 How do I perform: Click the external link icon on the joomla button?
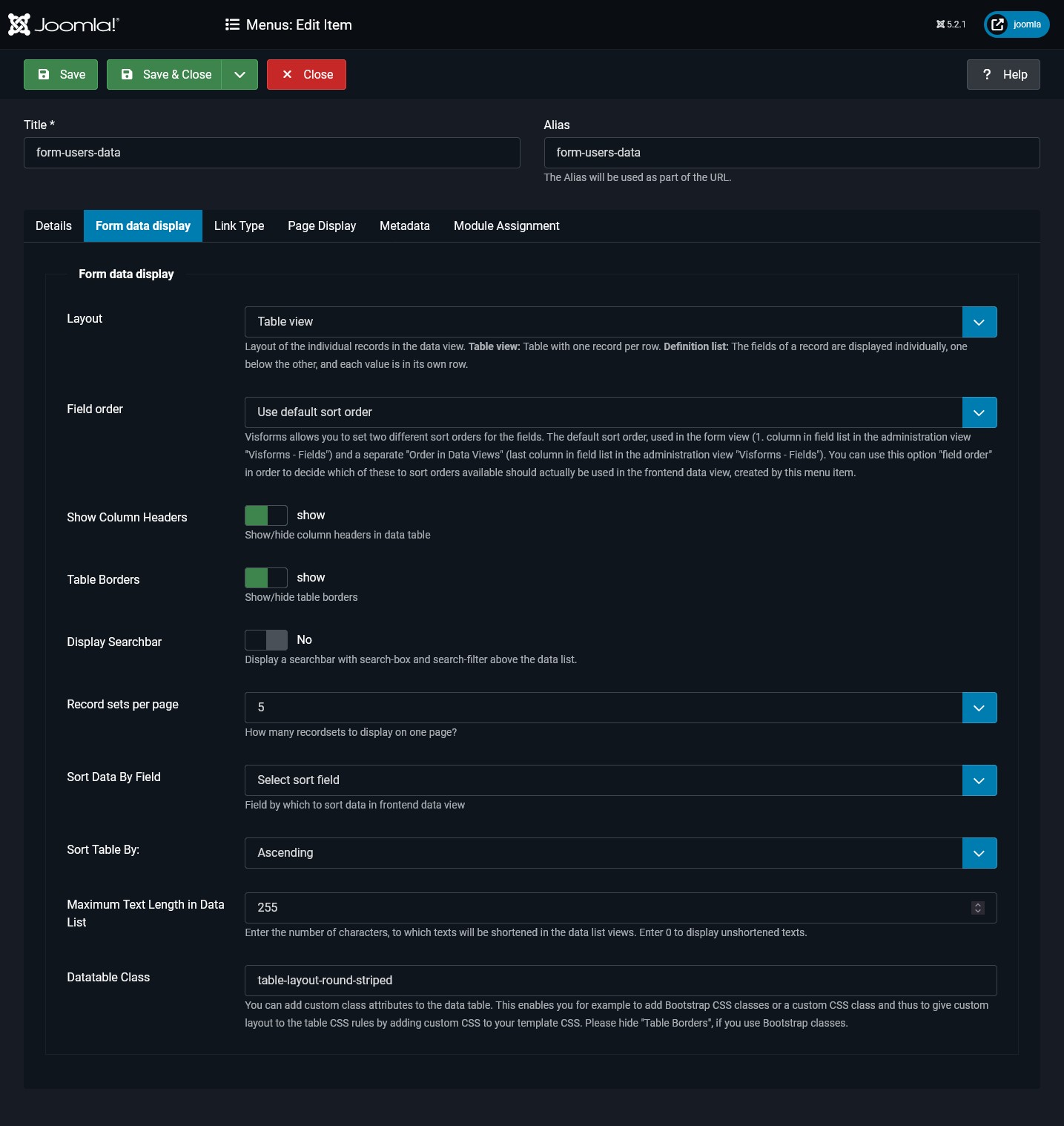[x=996, y=24]
